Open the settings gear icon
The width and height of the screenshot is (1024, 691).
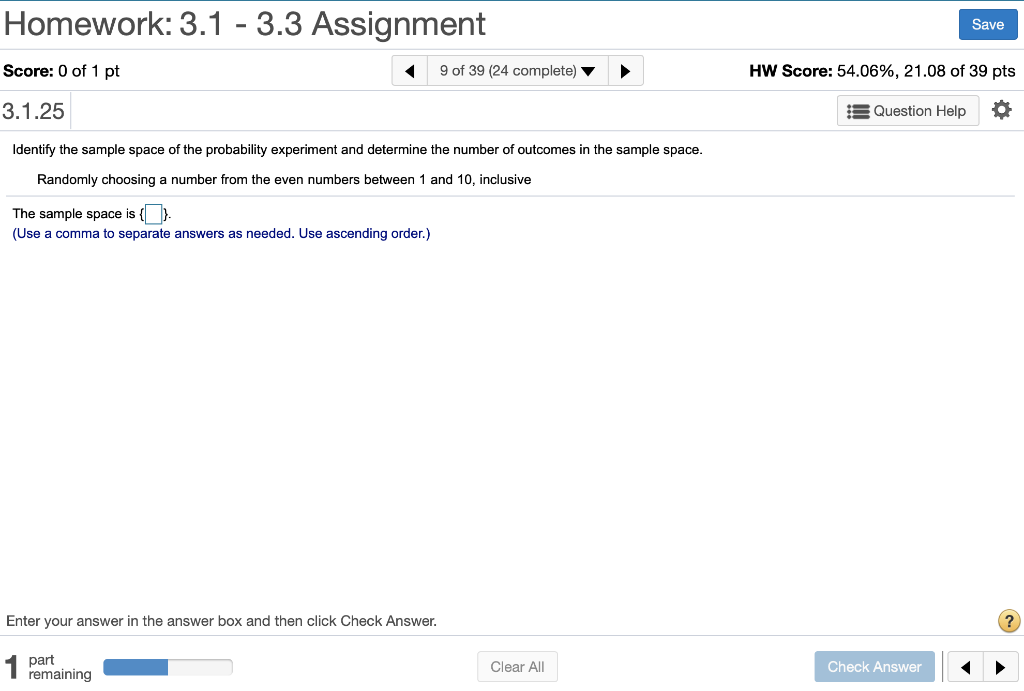1001,110
